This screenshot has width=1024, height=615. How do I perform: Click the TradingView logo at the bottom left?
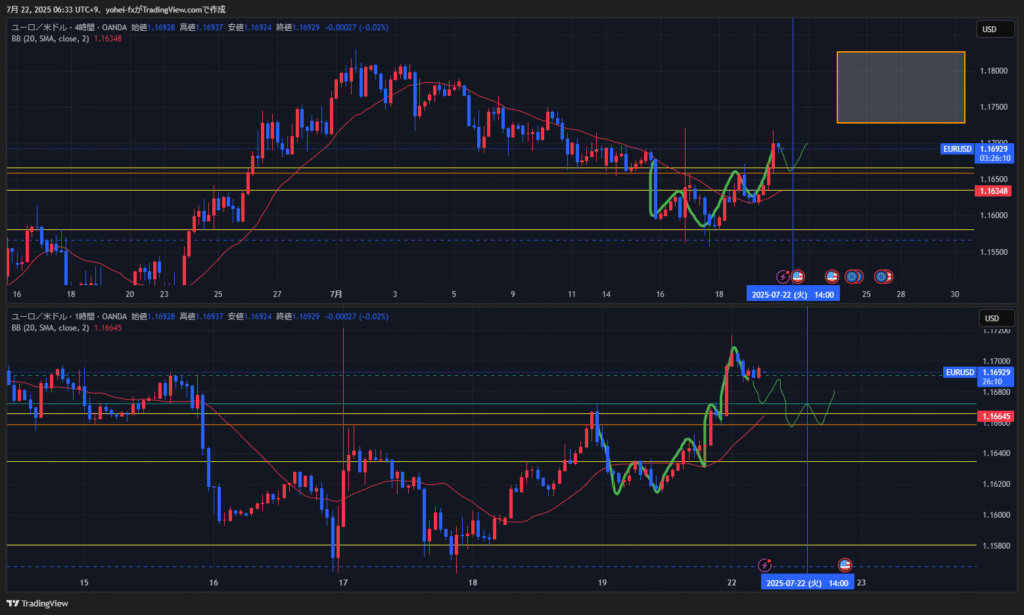(x=37, y=603)
